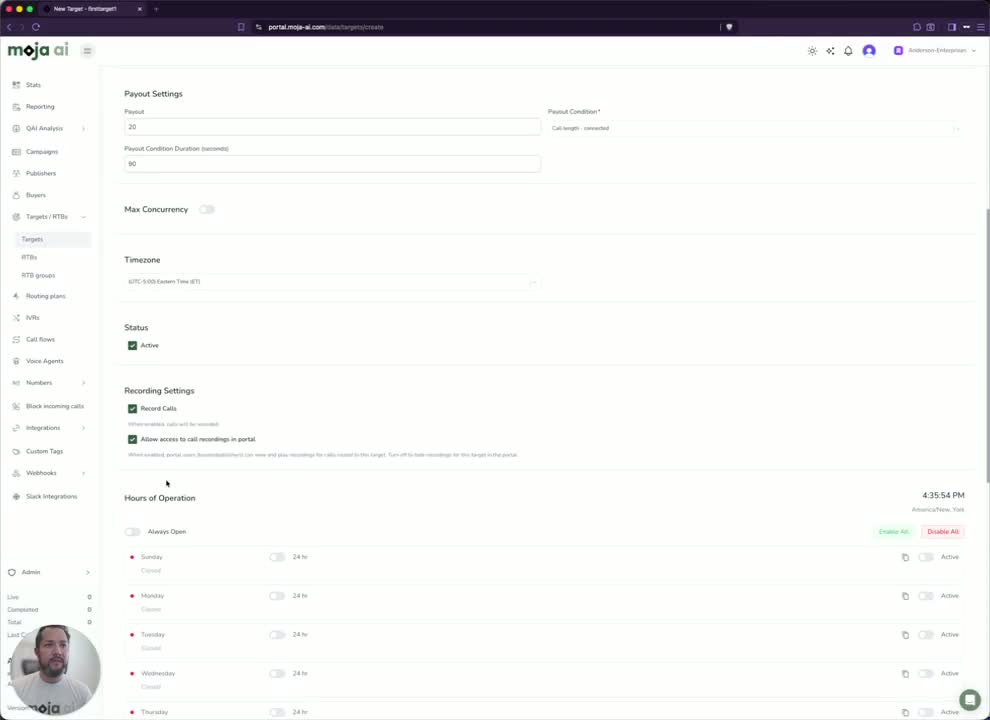Open the Payout Condition dropdown
Screen dimensions: 990x720
(x=755, y=128)
